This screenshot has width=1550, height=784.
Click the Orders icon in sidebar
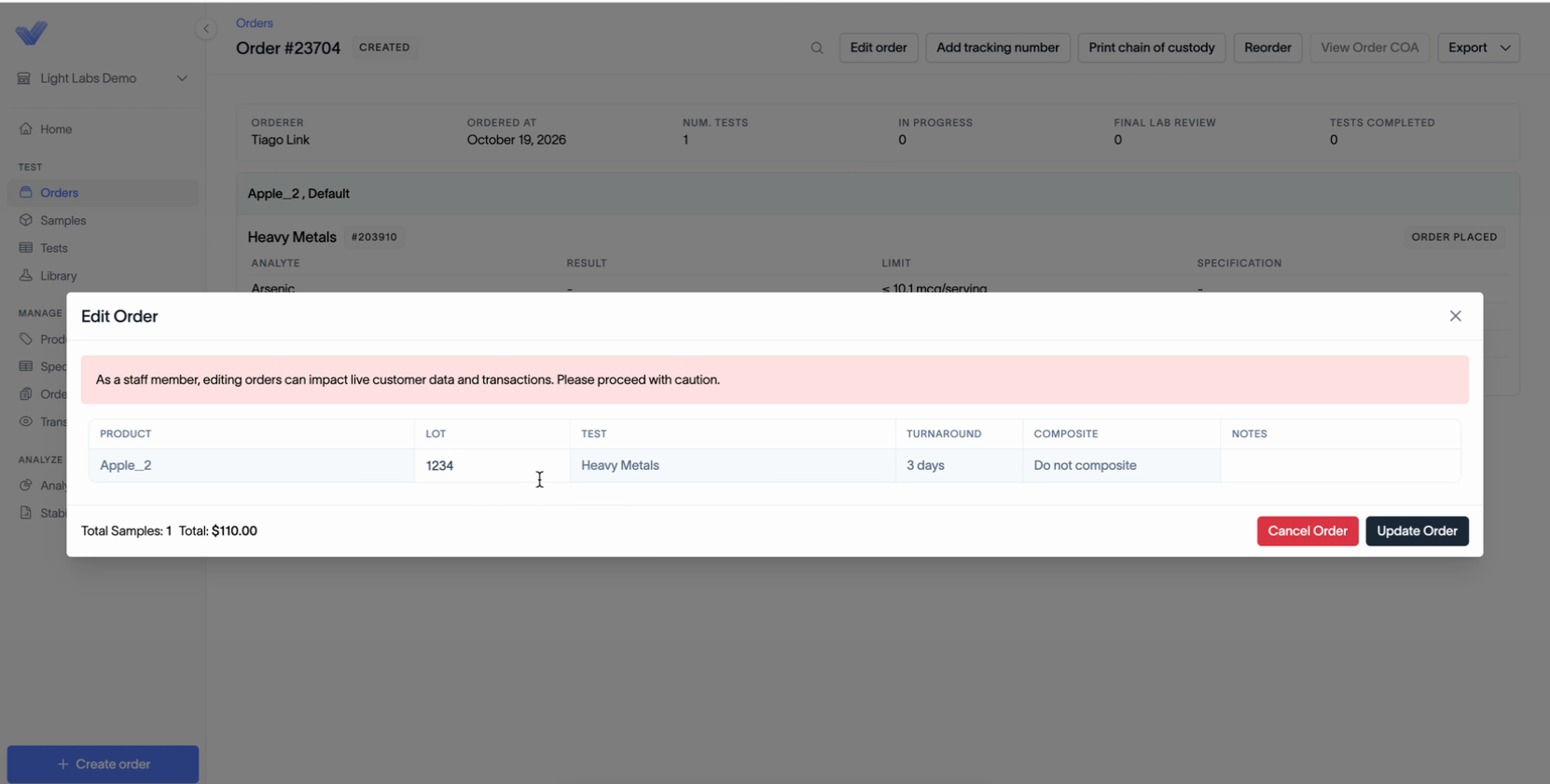[x=25, y=192]
